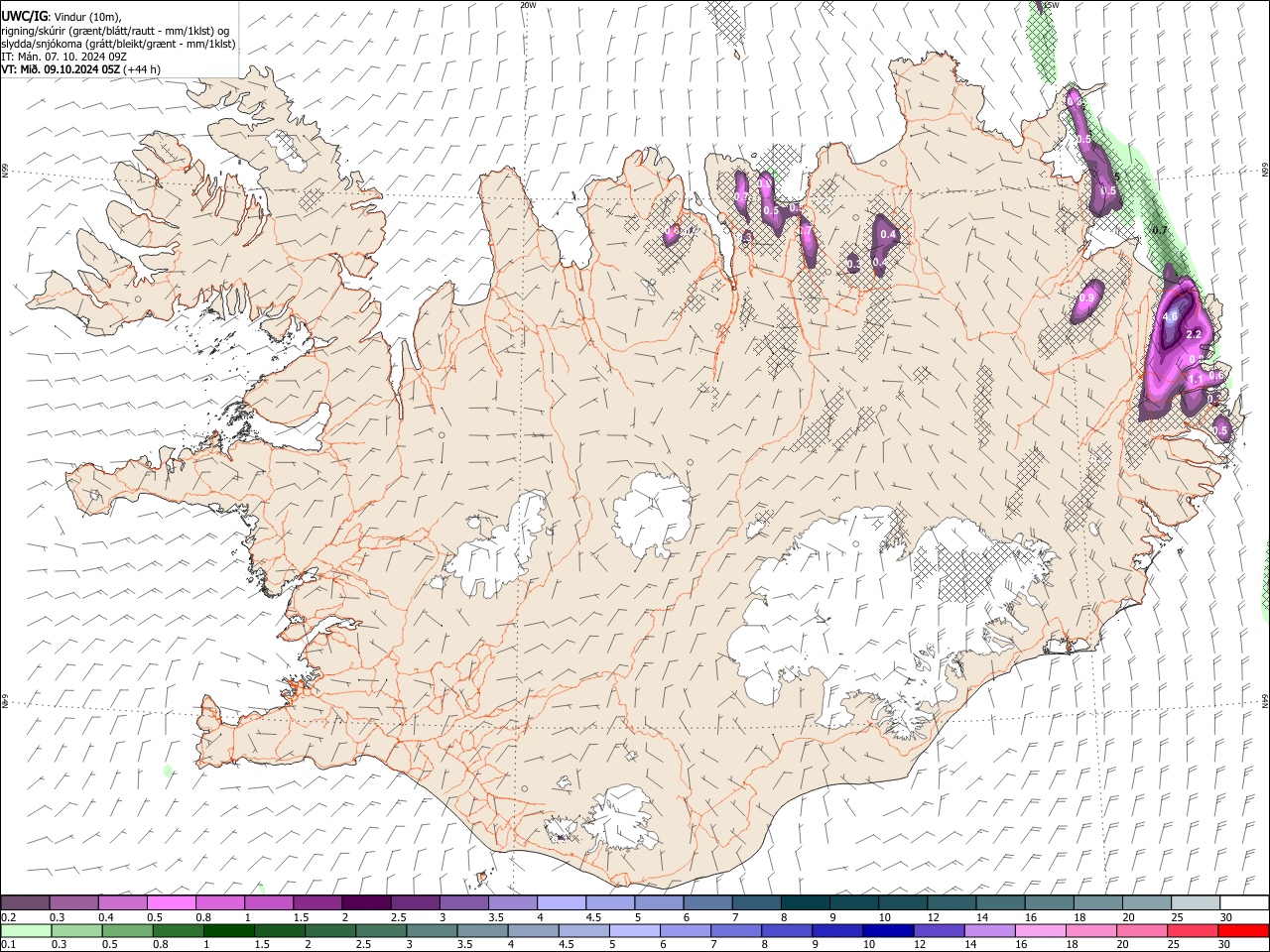Click the '20W' longitude label

(528, 5)
